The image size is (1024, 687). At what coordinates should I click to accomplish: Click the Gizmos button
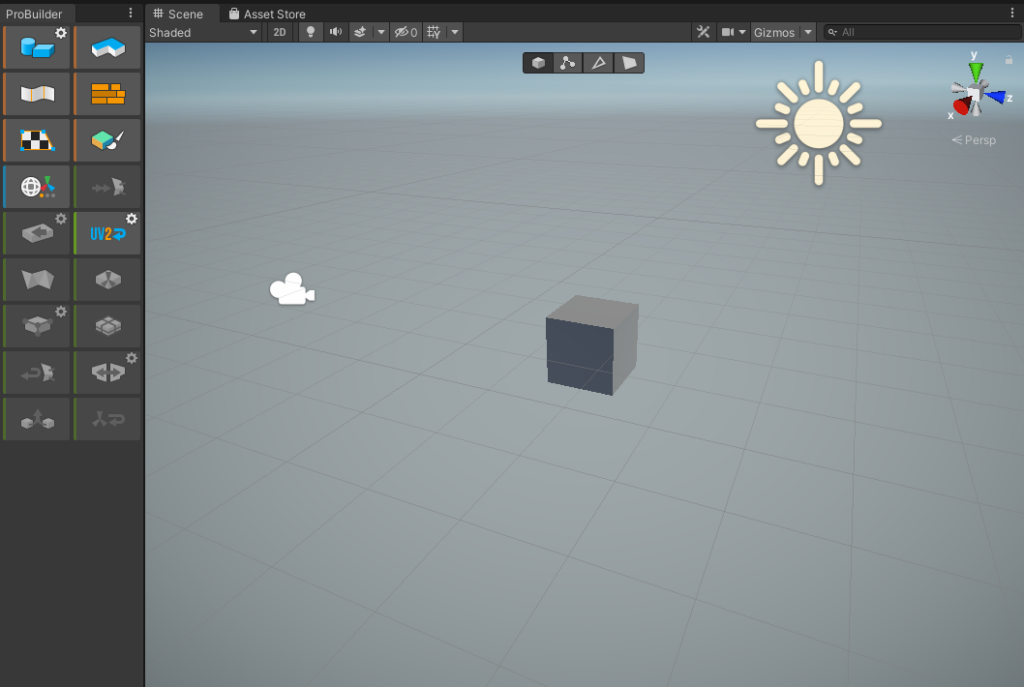click(x=774, y=32)
